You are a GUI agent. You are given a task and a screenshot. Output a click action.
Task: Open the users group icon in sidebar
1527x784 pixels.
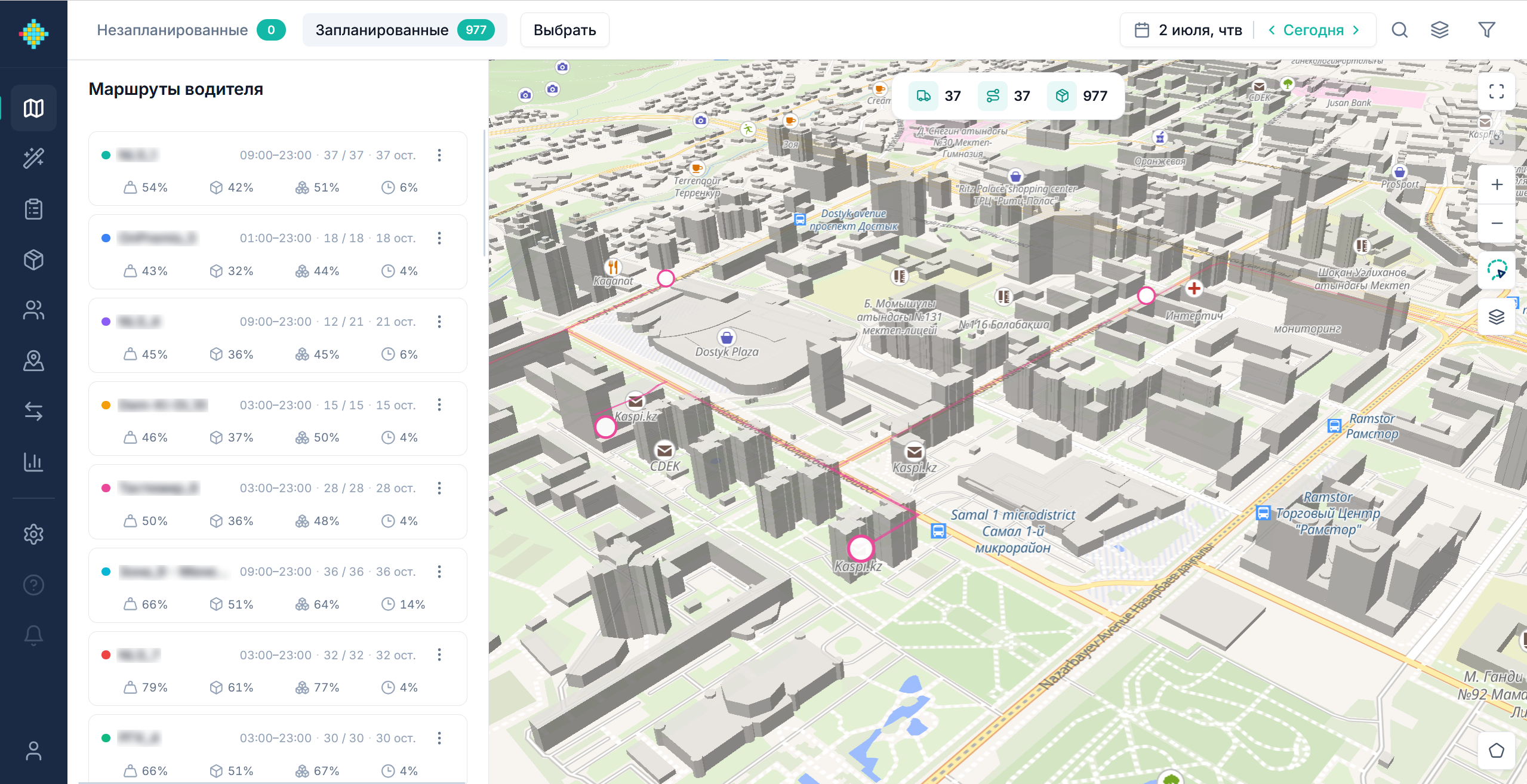33,310
